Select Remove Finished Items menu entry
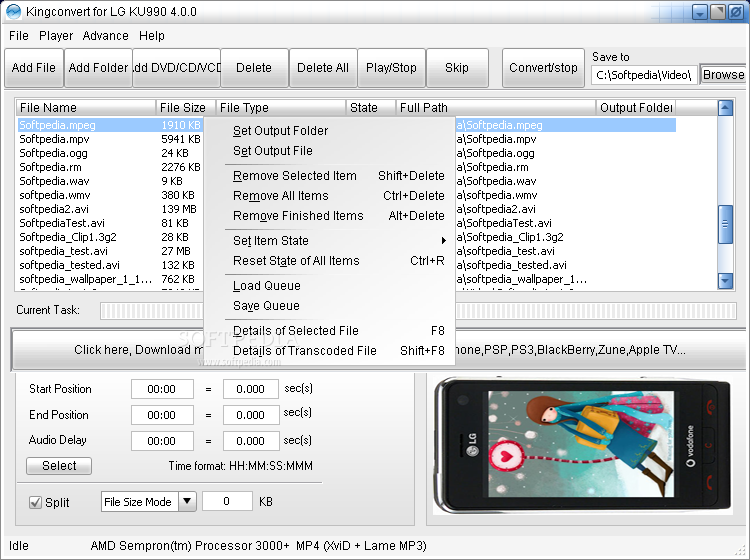This screenshot has height=560, width=750. point(329,216)
